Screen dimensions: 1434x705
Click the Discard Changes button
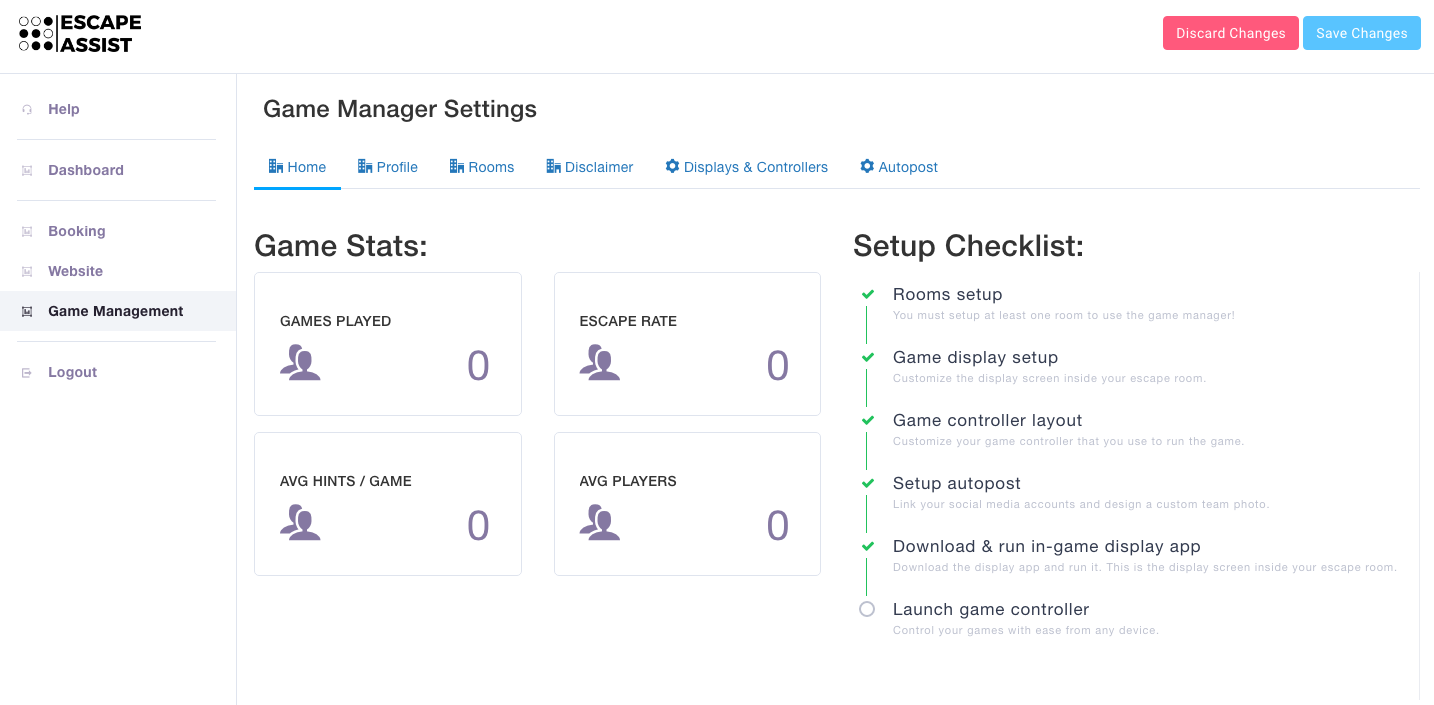1230,33
